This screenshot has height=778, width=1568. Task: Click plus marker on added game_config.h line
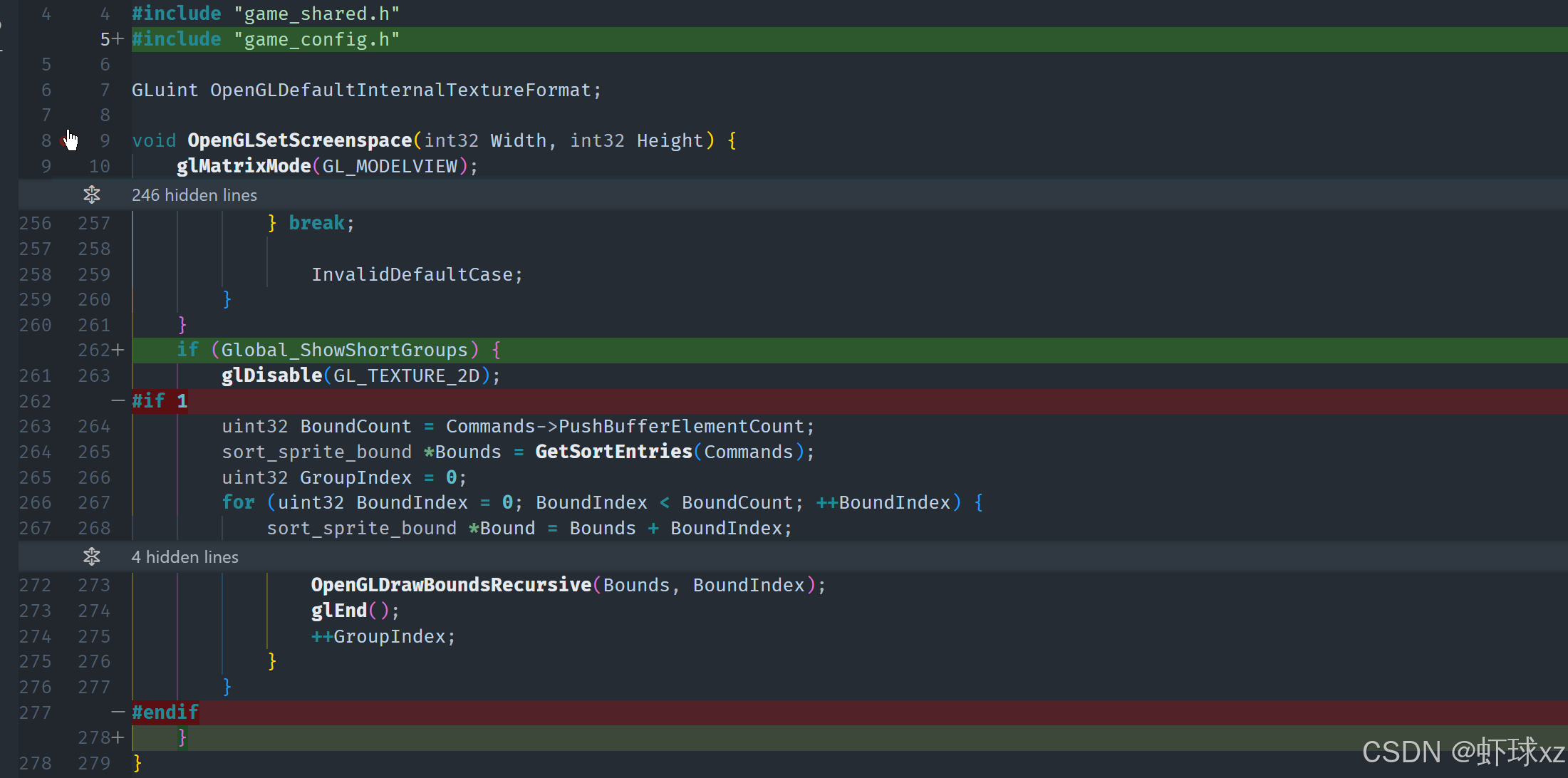[x=118, y=39]
